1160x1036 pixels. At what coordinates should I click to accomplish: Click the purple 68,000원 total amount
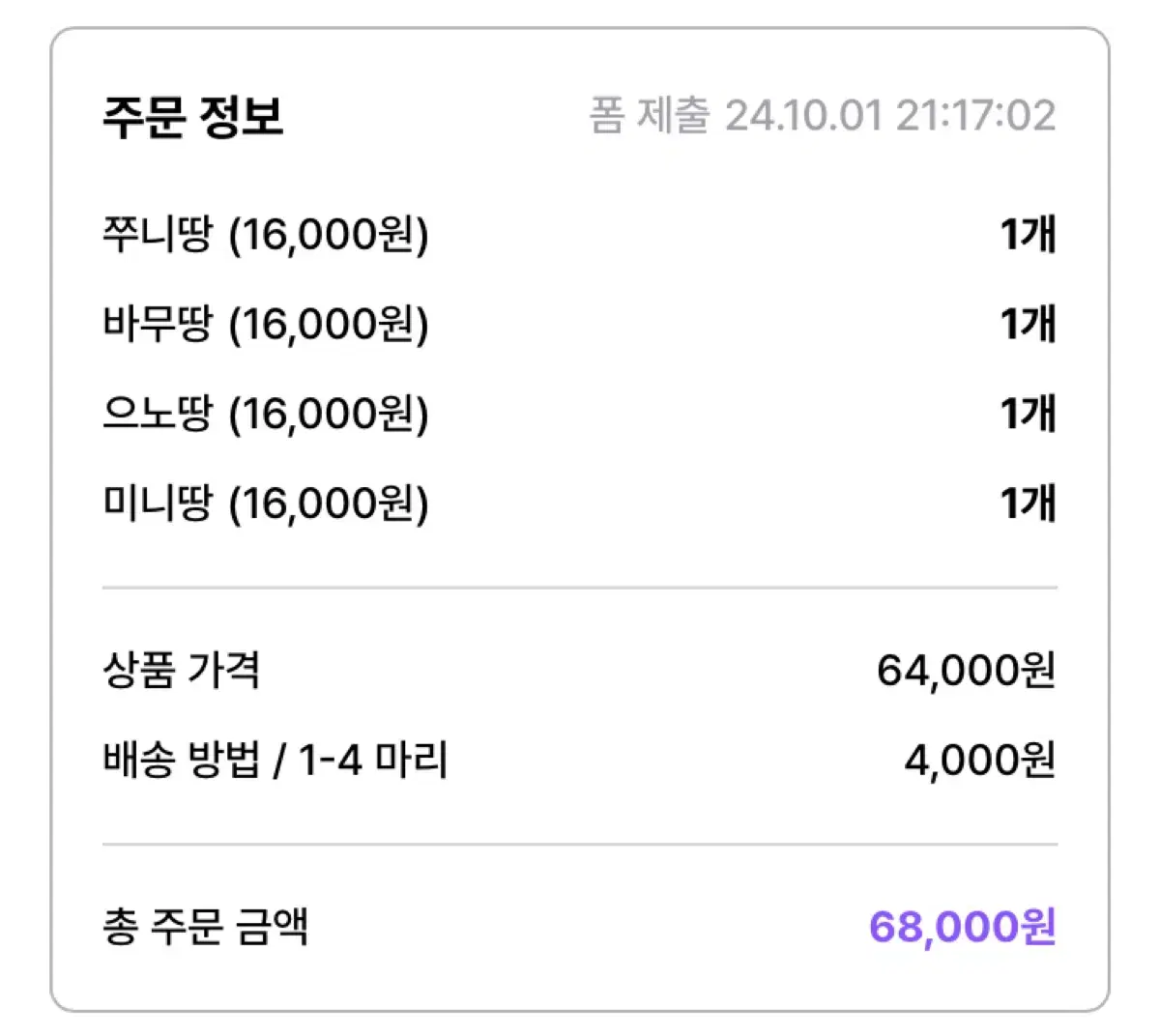tap(963, 927)
